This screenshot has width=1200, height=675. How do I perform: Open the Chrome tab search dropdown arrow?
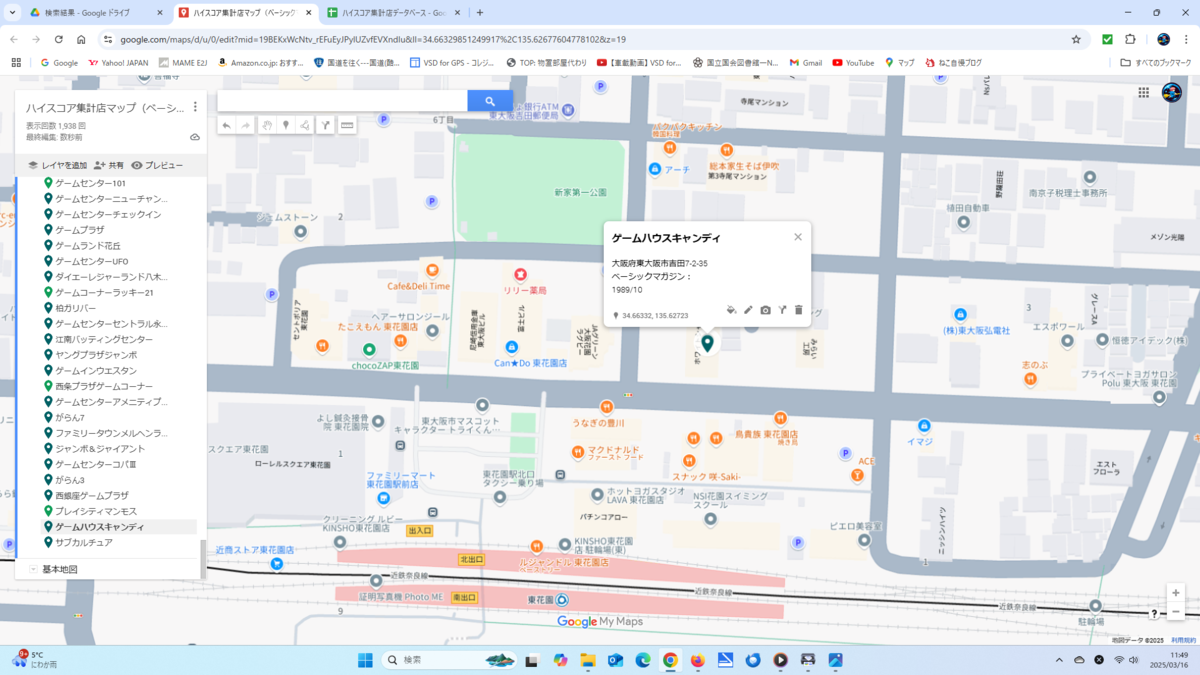(x=13, y=13)
